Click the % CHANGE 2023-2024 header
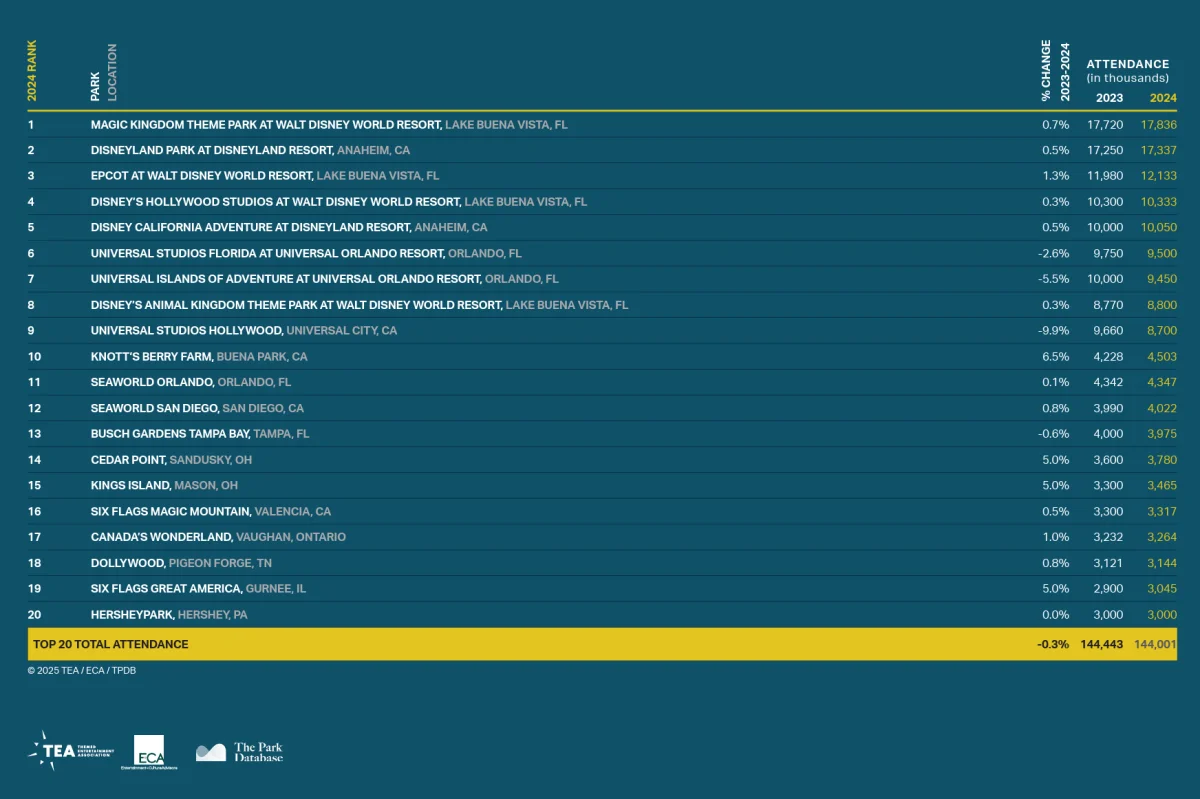This screenshot has width=1200, height=799. (x=1055, y=71)
